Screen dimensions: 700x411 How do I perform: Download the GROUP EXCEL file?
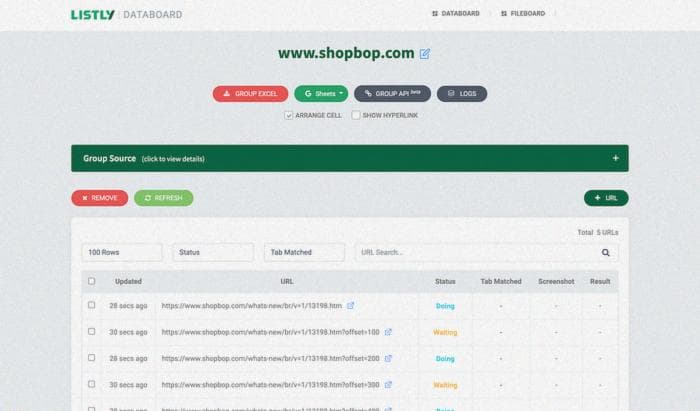(250, 94)
